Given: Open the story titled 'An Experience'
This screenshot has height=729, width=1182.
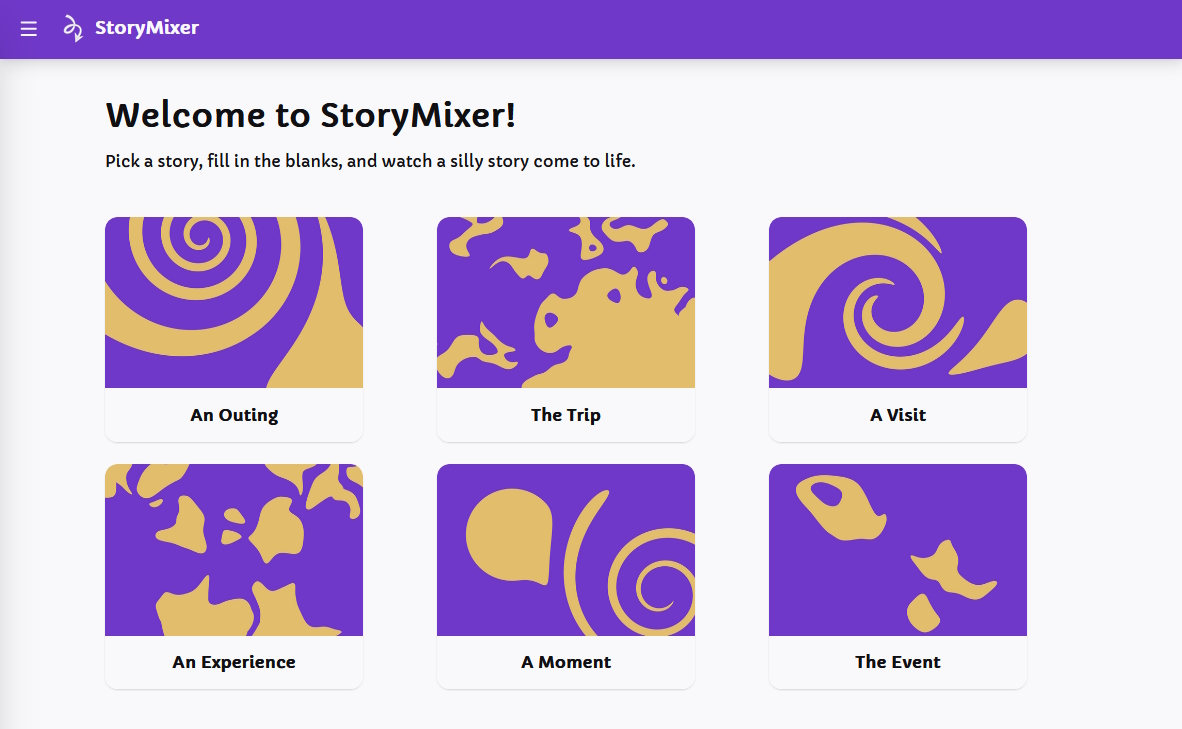Looking at the screenshot, I should [233, 661].
